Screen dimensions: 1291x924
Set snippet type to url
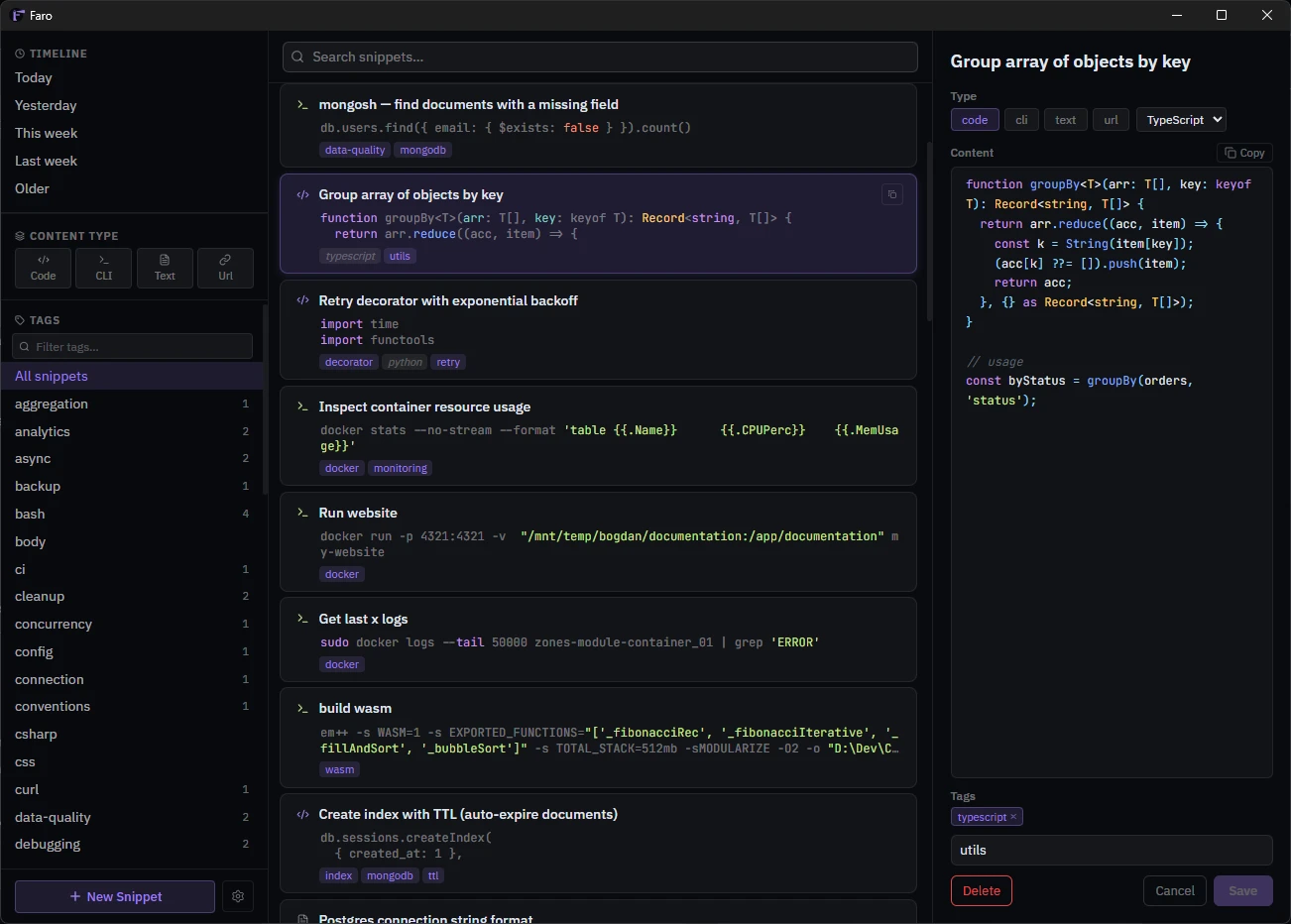point(1111,120)
